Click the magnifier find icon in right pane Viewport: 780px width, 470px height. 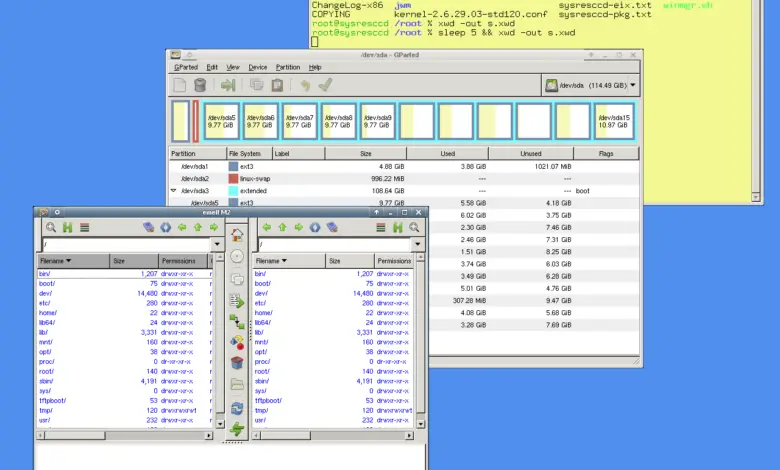point(414,227)
